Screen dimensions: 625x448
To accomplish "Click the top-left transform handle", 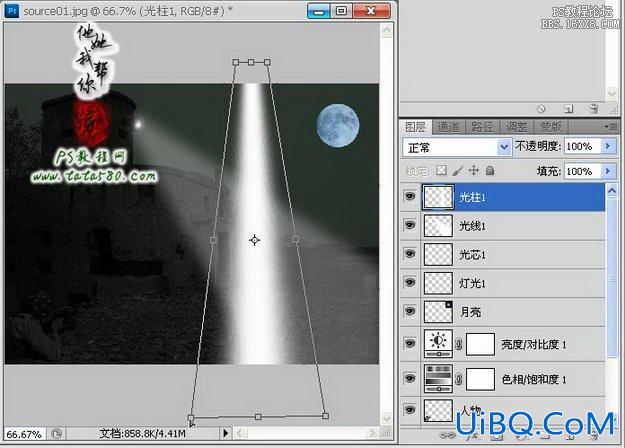I will pos(236,62).
